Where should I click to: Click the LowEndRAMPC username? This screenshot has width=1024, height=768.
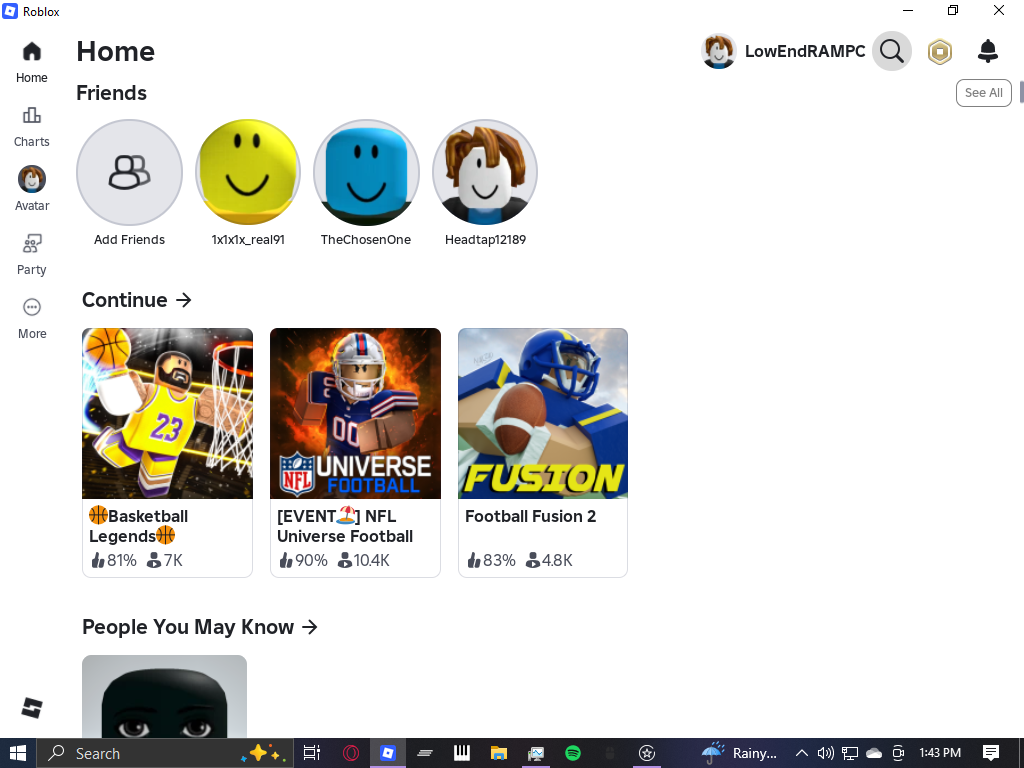tap(805, 52)
